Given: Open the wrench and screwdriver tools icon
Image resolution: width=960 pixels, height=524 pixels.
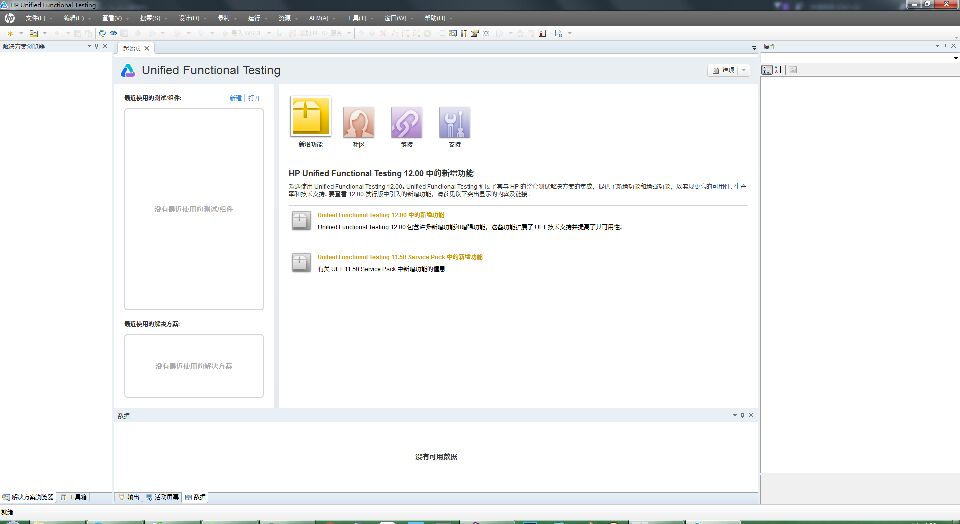Looking at the screenshot, I should coord(454,122).
